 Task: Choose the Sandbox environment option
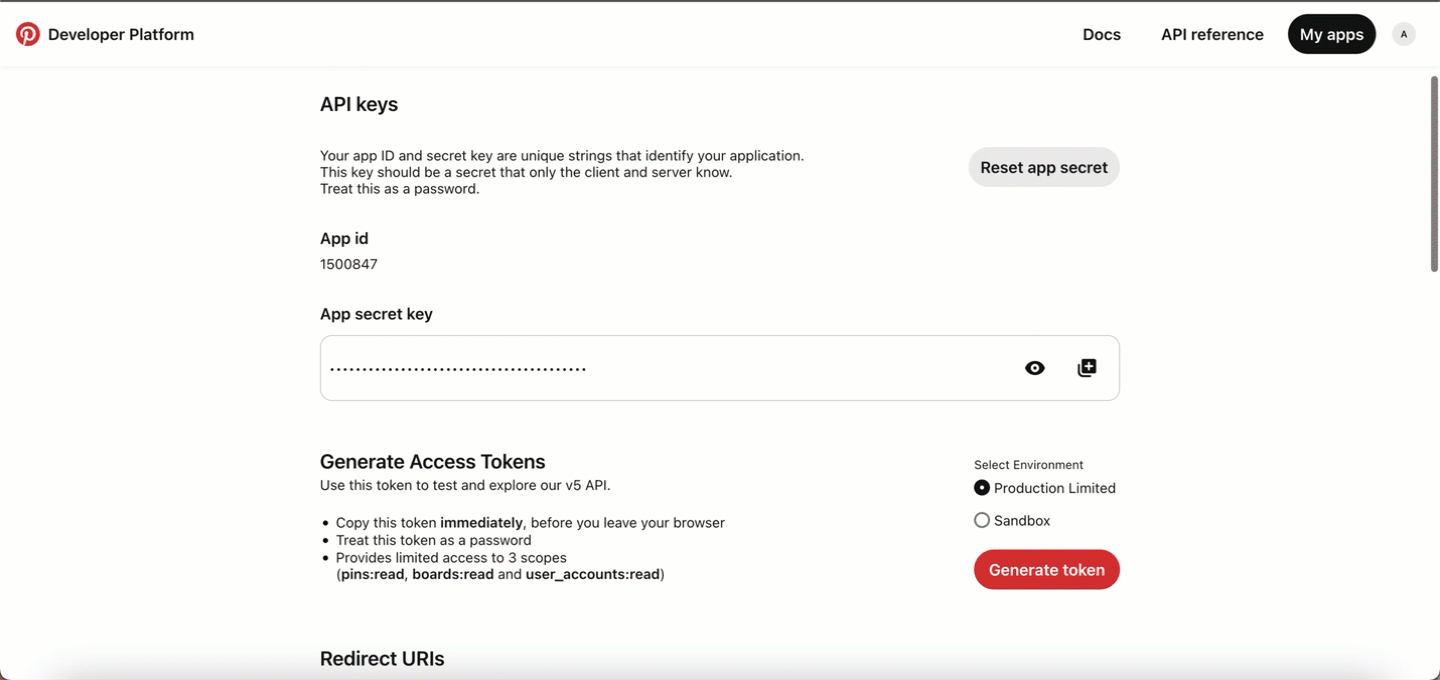click(x=982, y=520)
